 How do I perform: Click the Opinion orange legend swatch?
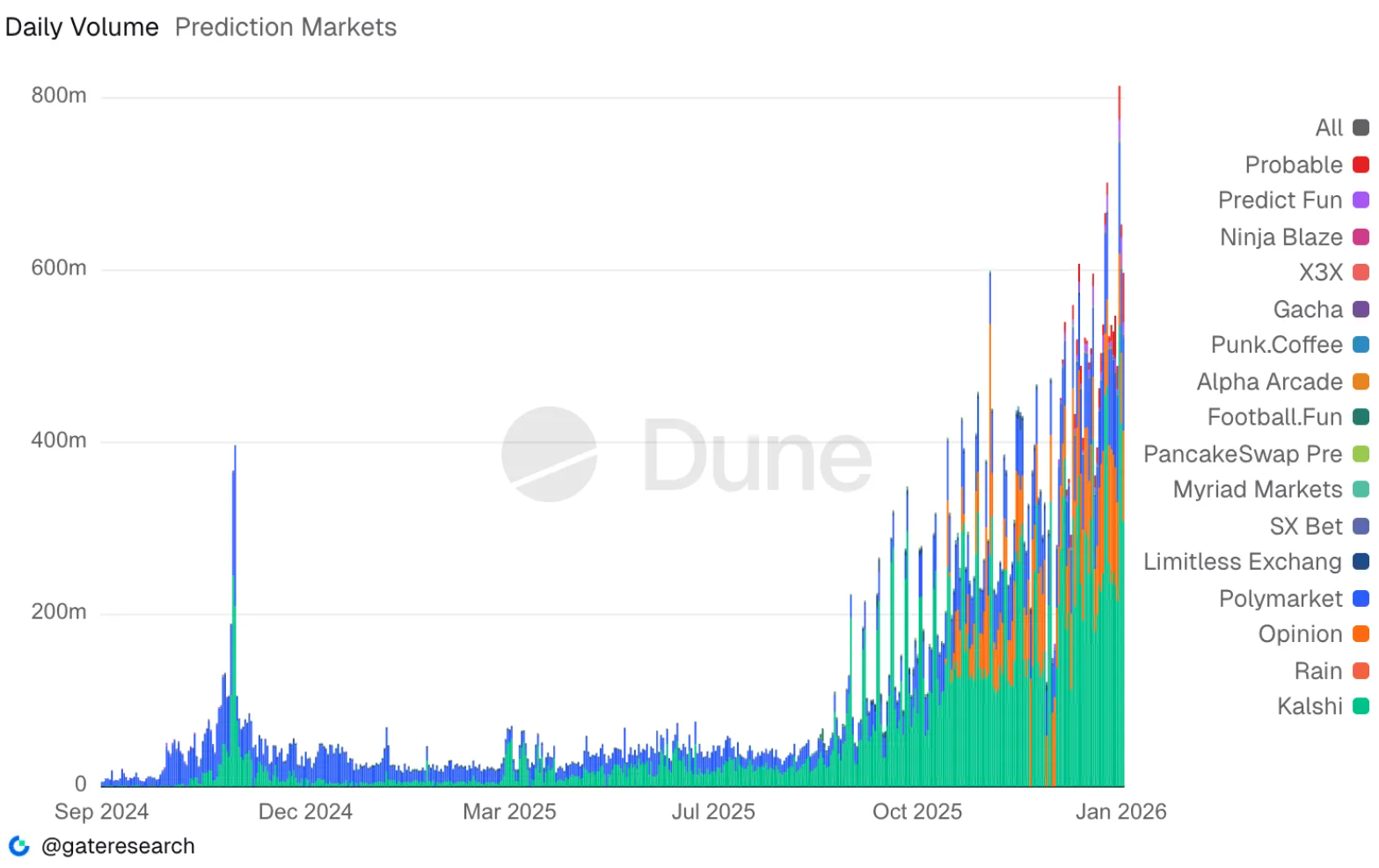click(1361, 634)
